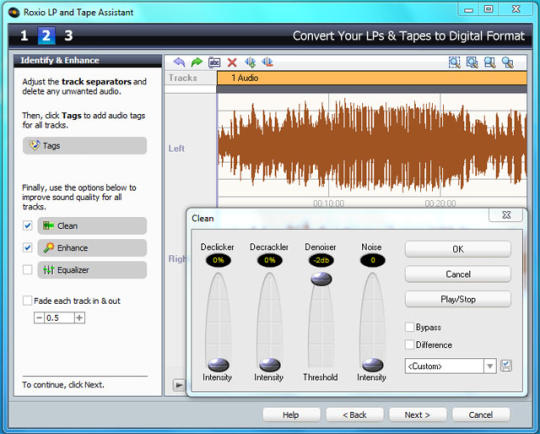Click the Denoiser threshold slider knob
This screenshot has width=540, height=434.
click(321, 279)
